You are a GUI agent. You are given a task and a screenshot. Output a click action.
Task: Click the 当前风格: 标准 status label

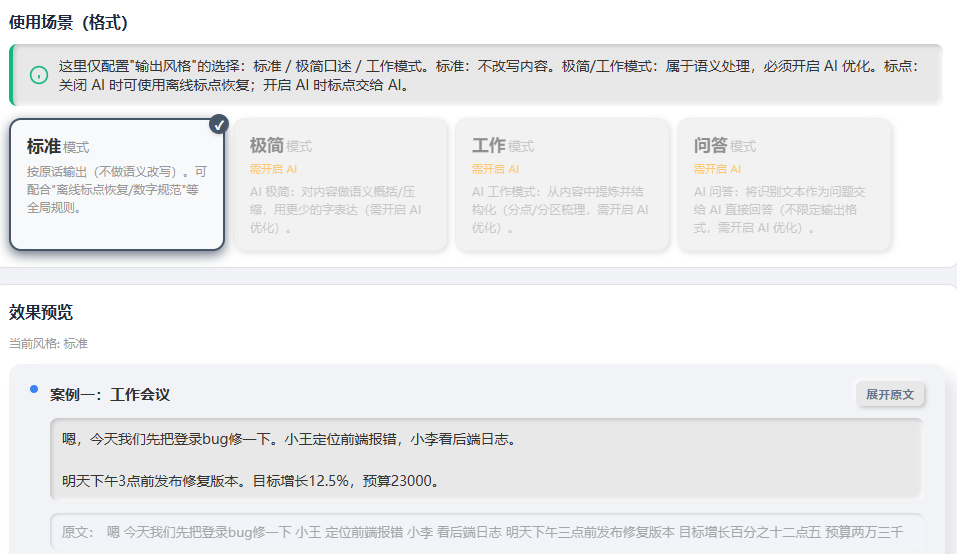click(49, 343)
